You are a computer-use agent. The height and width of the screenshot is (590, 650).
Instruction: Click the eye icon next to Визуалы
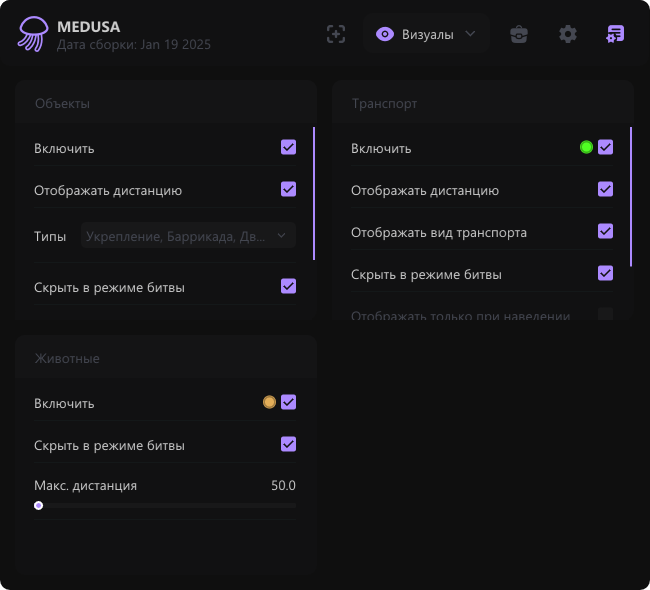384,34
